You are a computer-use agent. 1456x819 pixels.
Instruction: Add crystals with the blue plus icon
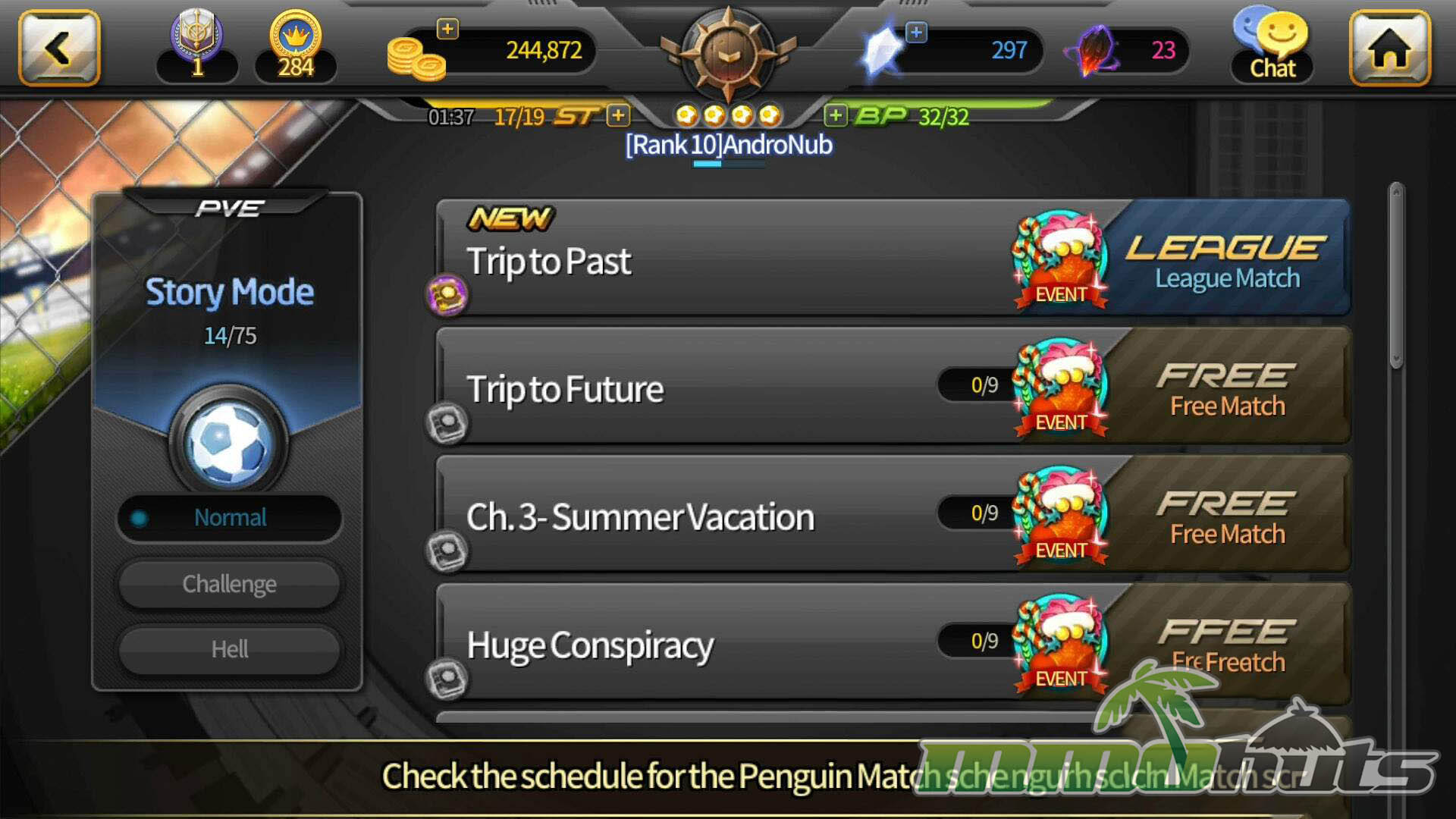(916, 33)
